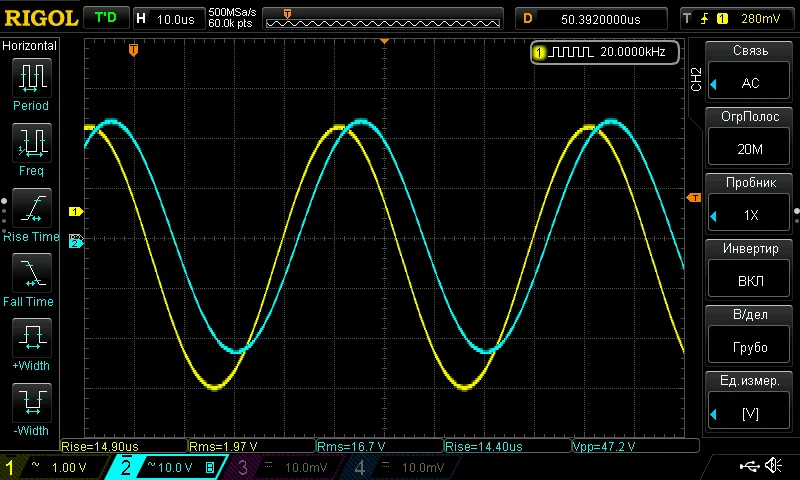Image resolution: width=800 pixels, height=480 pixels.
Task: Click the bandwidth limit B icon on channel 2
Action: pos(210,467)
